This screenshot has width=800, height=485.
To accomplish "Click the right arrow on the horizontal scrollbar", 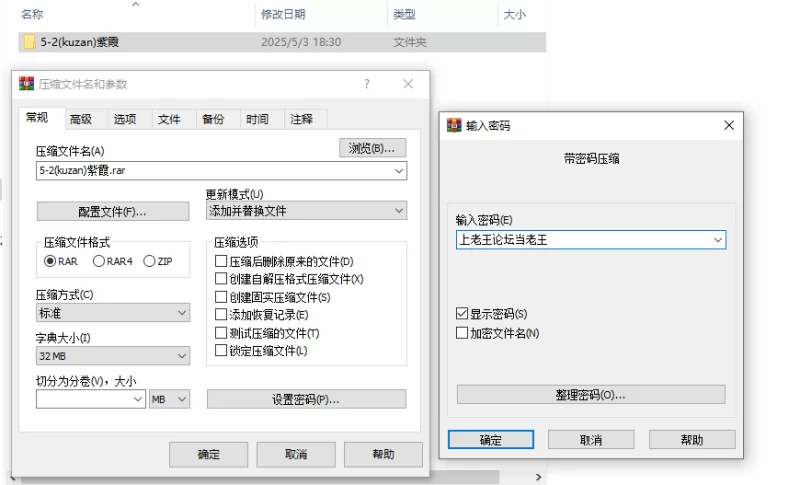I will [539, 477].
